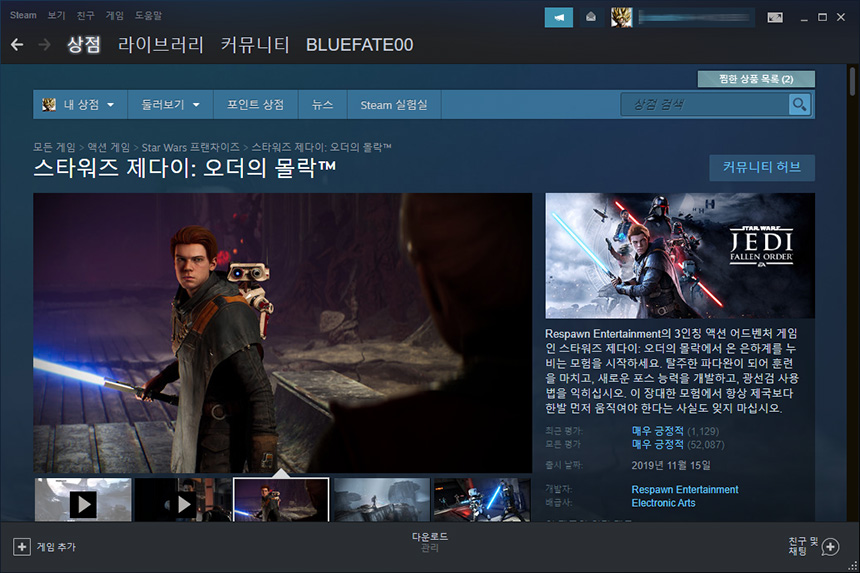The width and height of the screenshot is (860, 573).
Task: Click release date 2019년 11월 15일
Action: [x=671, y=465]
